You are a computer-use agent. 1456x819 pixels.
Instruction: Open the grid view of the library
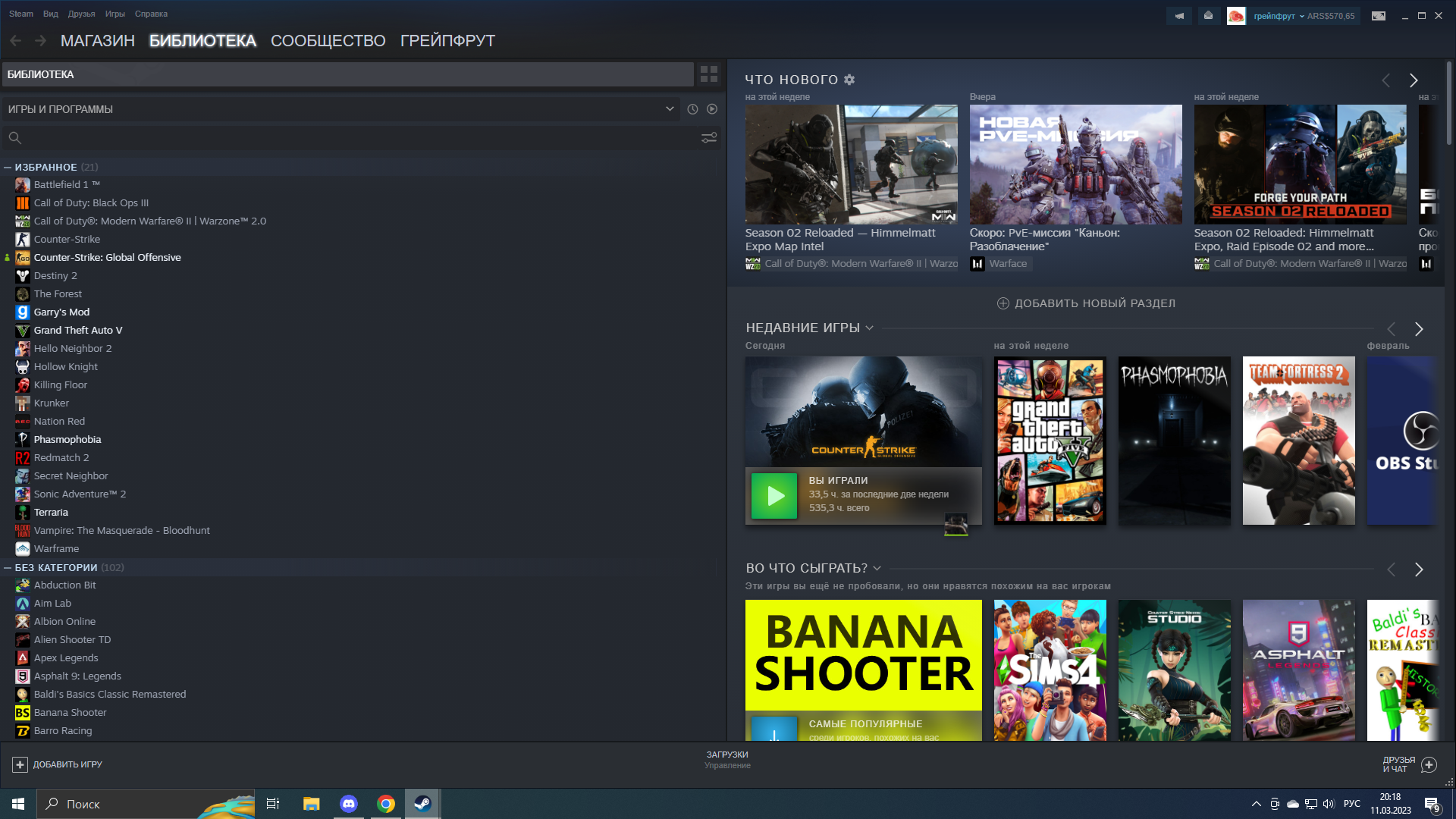coord(709,74)
